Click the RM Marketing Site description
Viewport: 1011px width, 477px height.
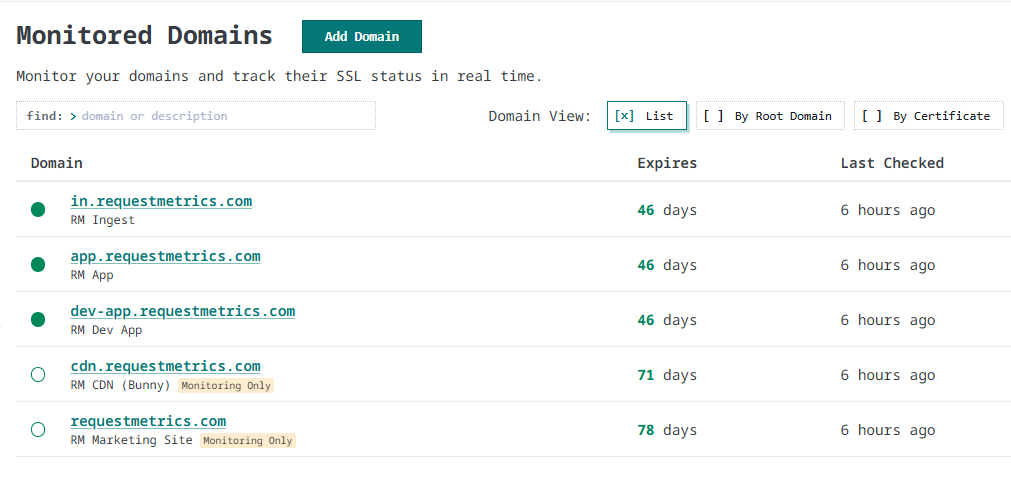pyautogui.click(x=132, y=440)
